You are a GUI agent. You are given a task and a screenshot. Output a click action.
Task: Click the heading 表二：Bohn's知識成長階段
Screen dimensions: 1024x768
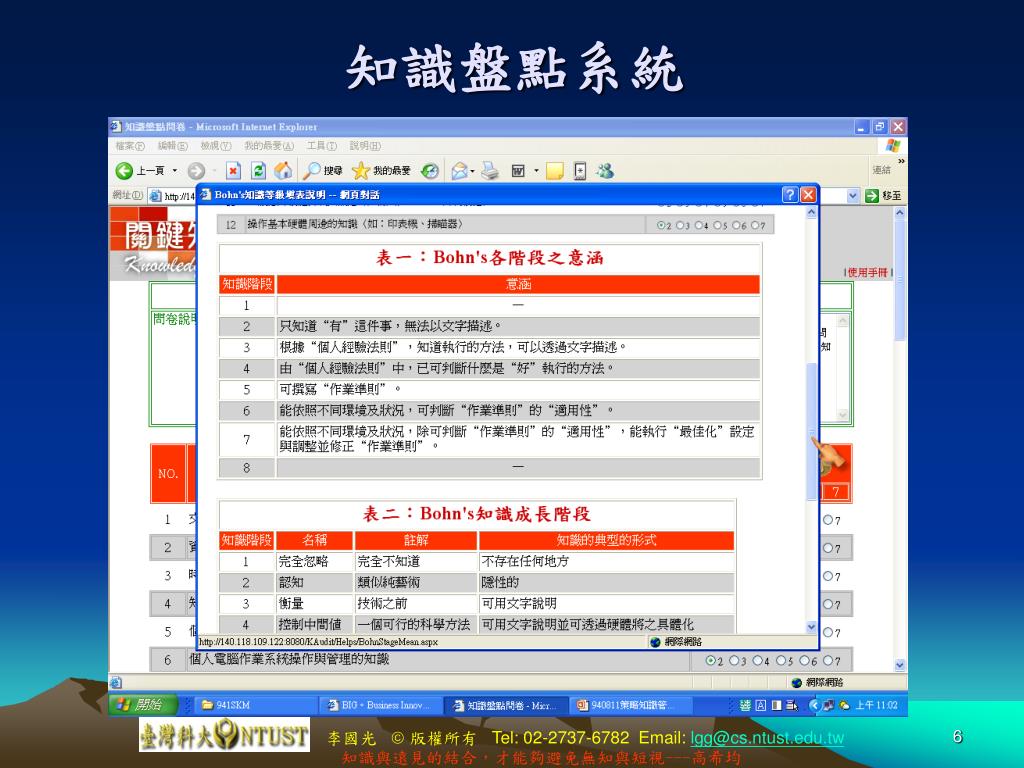[477, 514]
